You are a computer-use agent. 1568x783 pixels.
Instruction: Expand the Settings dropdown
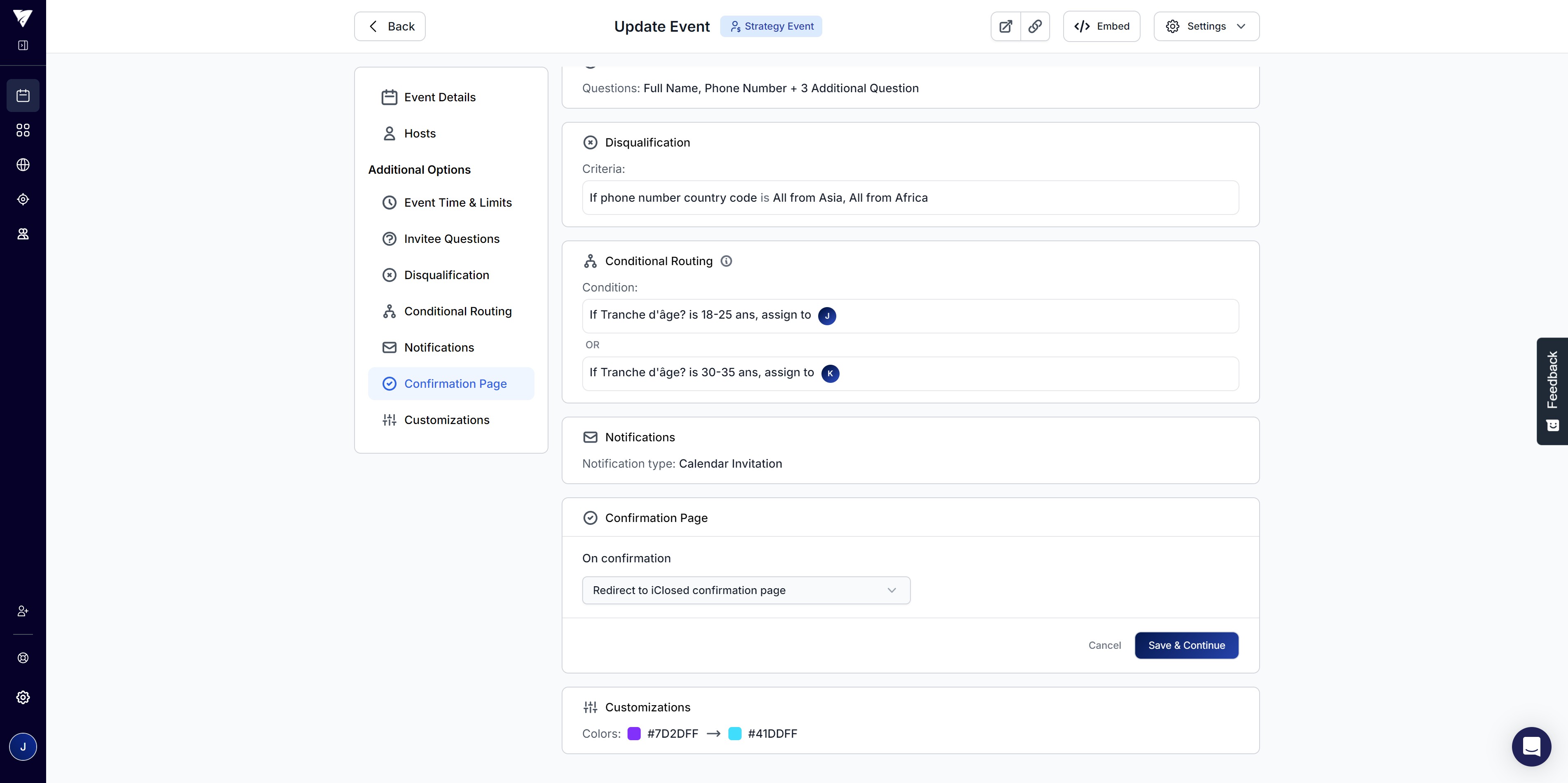click(1206, 26)
